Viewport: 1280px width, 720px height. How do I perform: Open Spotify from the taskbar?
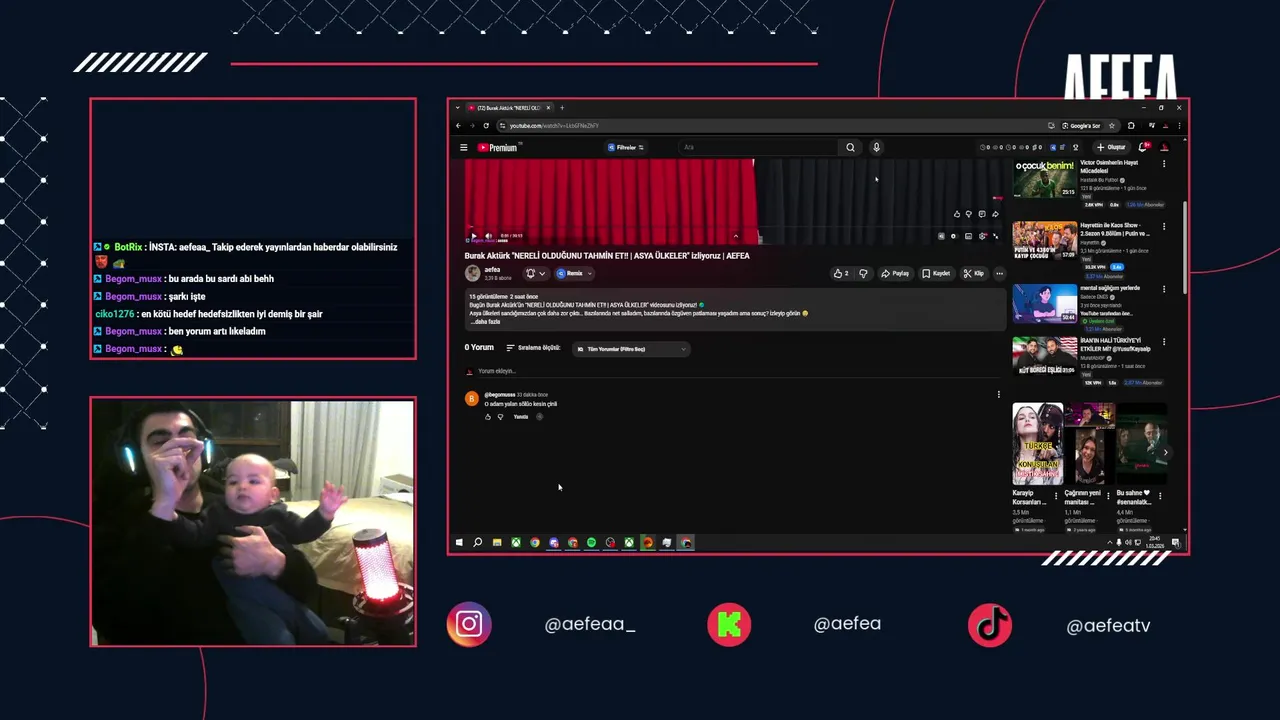tap(592, 542)
